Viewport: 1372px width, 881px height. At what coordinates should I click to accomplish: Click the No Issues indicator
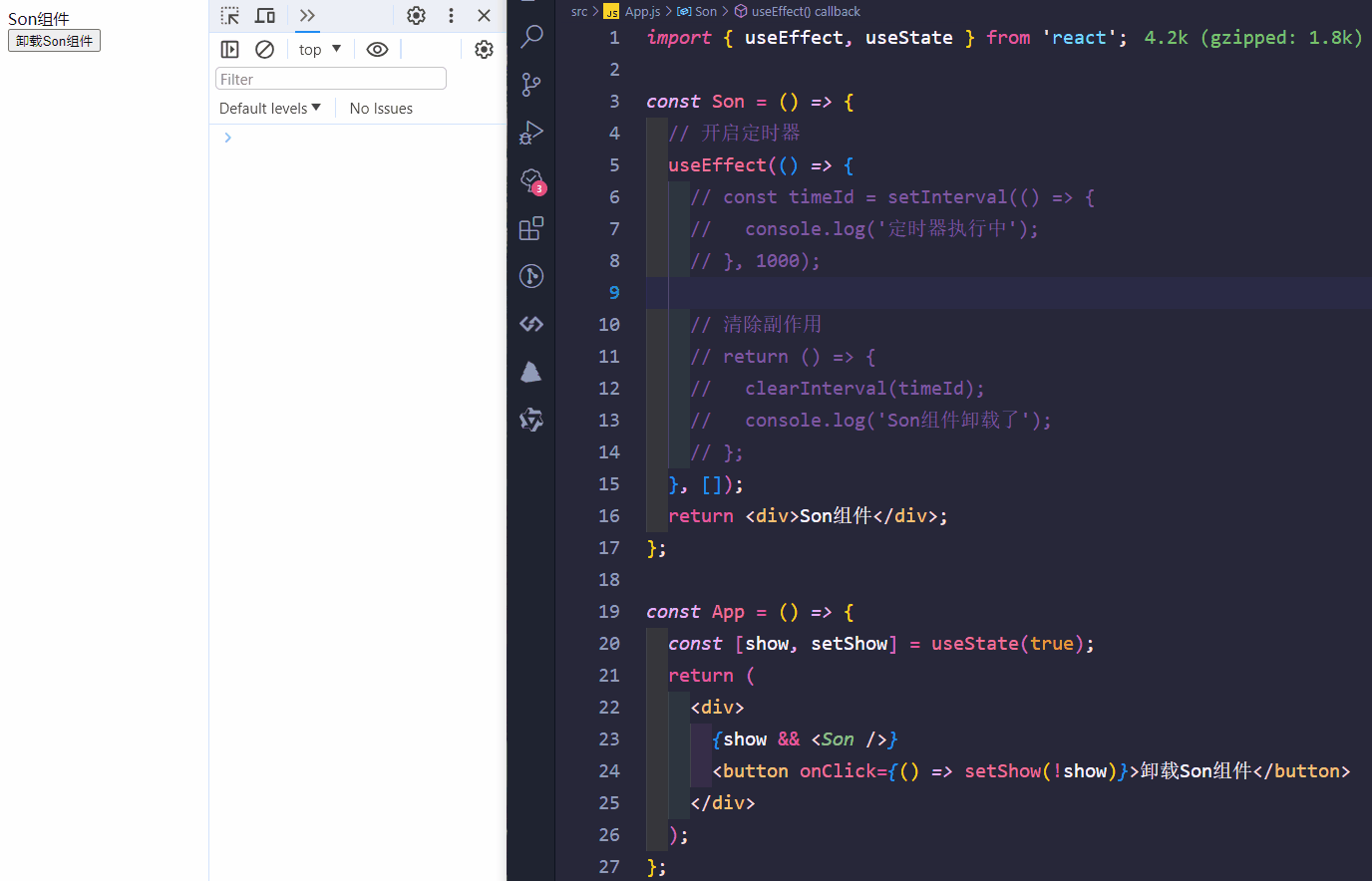point(381,108)
